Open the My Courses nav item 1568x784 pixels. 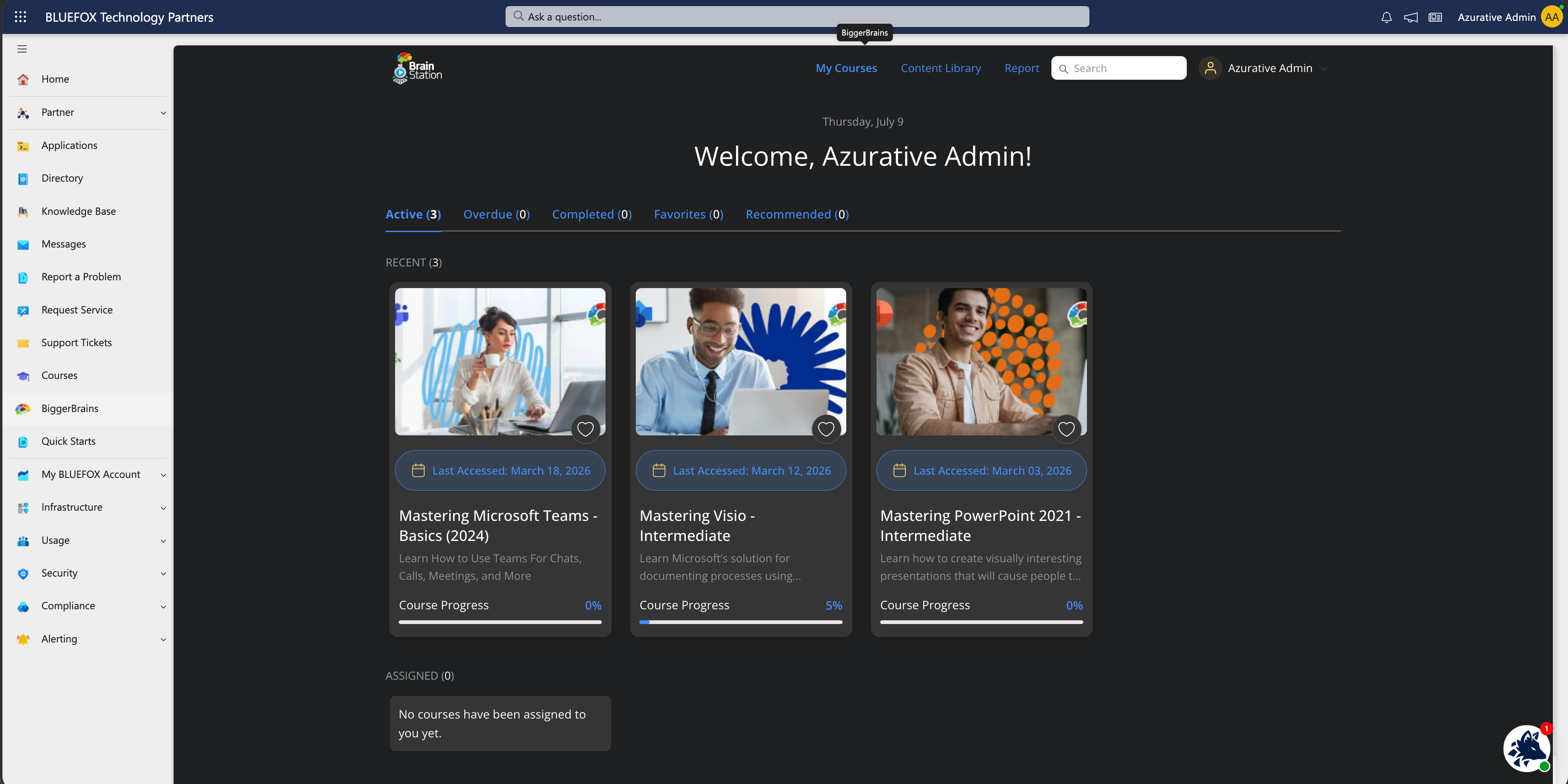point(846,68)
